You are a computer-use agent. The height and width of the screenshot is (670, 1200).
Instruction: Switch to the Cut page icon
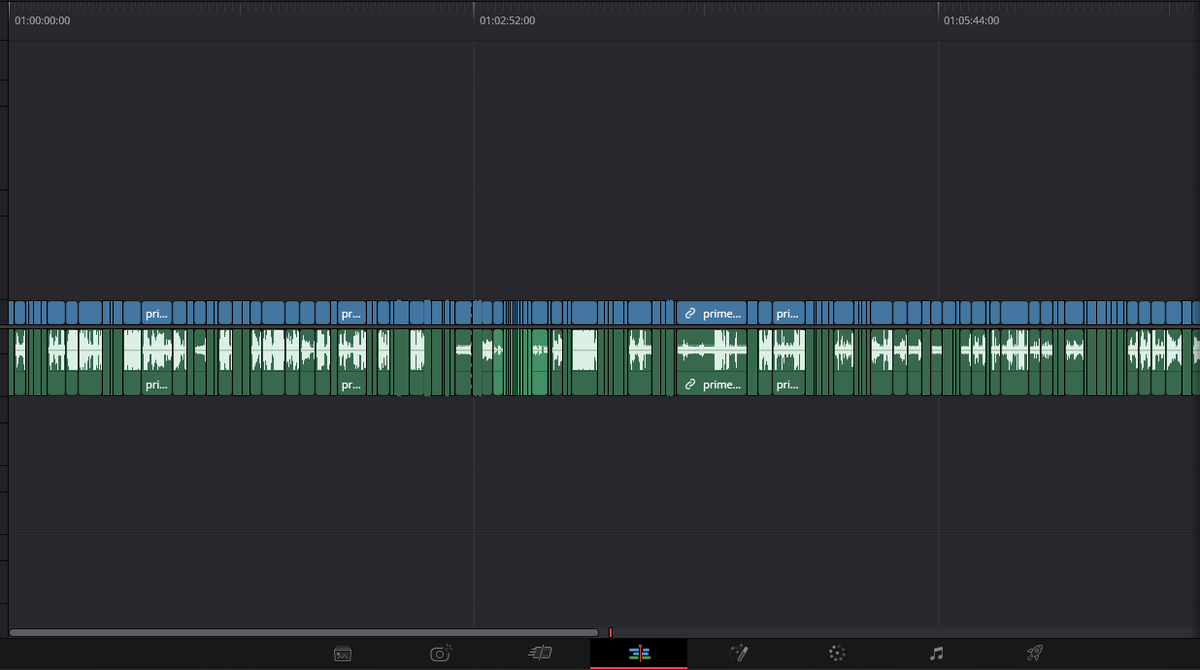[x=540, y=654]
